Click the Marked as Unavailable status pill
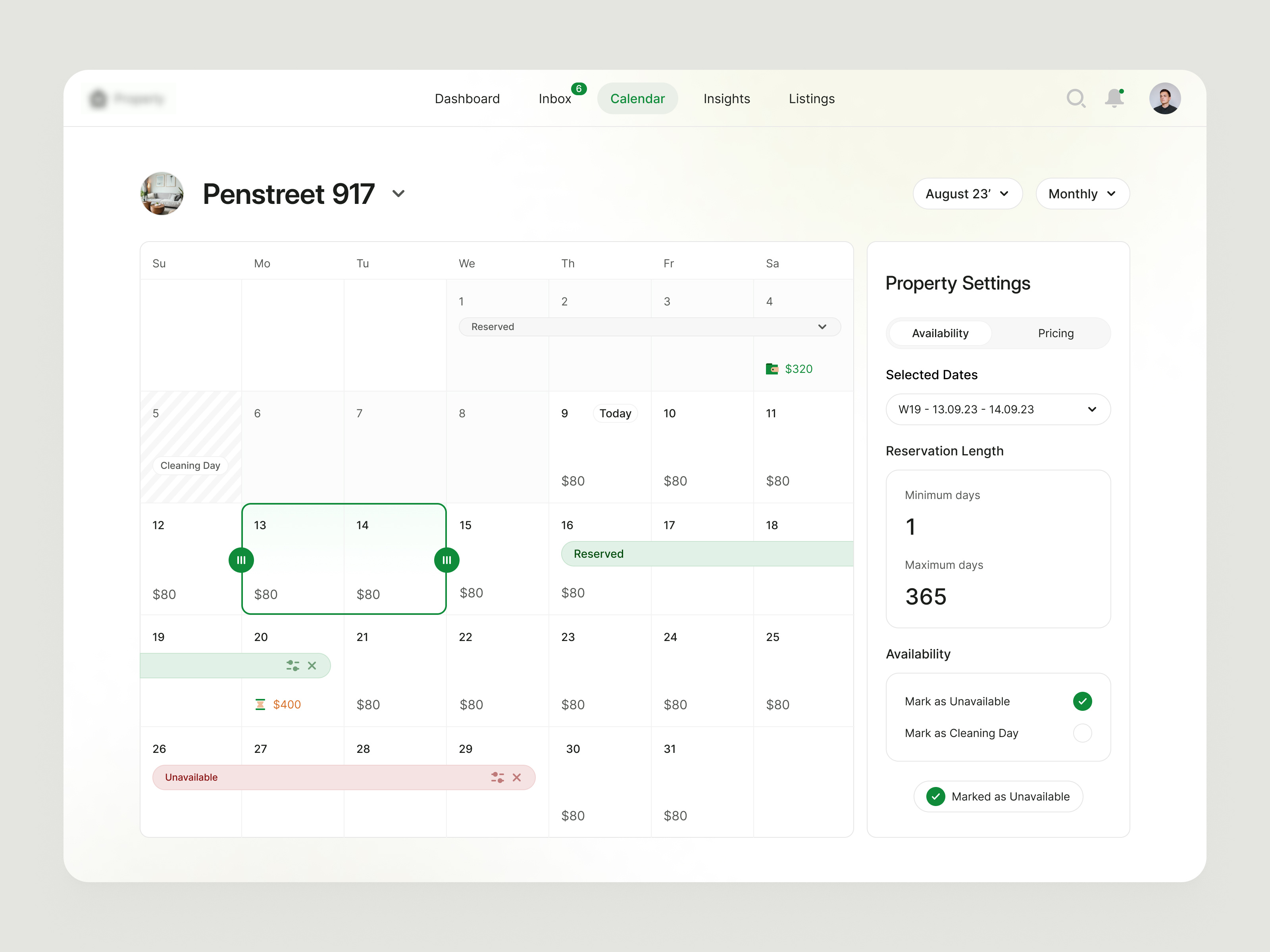Screen dimensions: 1270x952 coord(998,796)
